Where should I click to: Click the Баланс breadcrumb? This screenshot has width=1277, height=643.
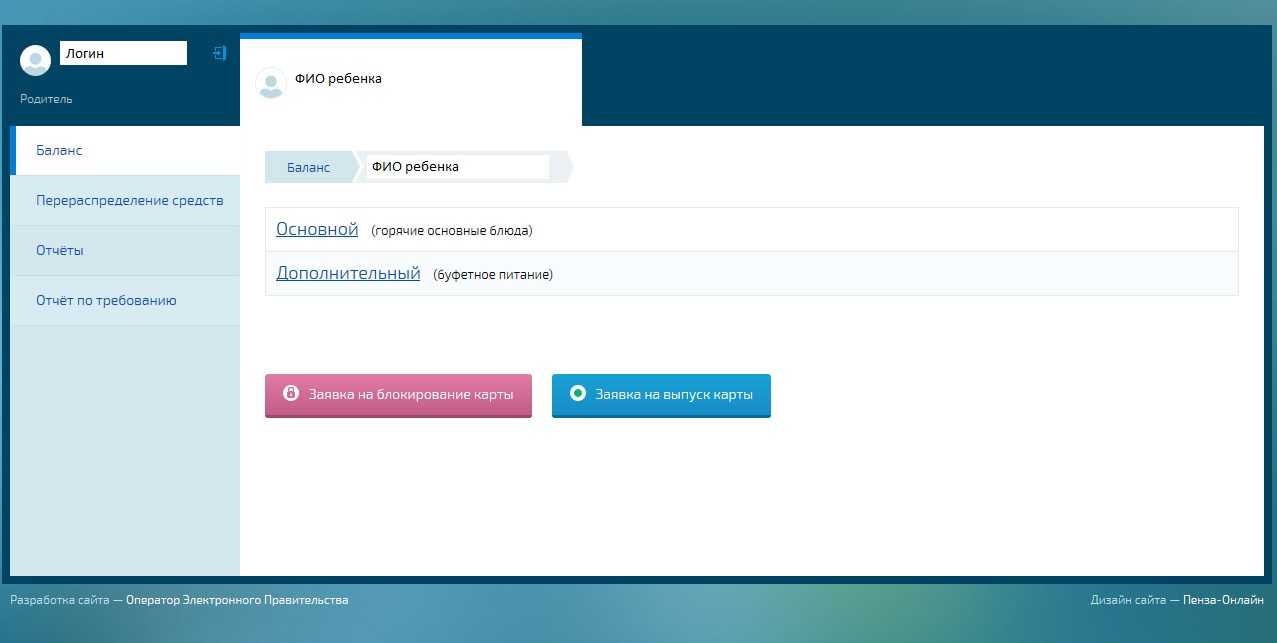click(x=308, y=167)
